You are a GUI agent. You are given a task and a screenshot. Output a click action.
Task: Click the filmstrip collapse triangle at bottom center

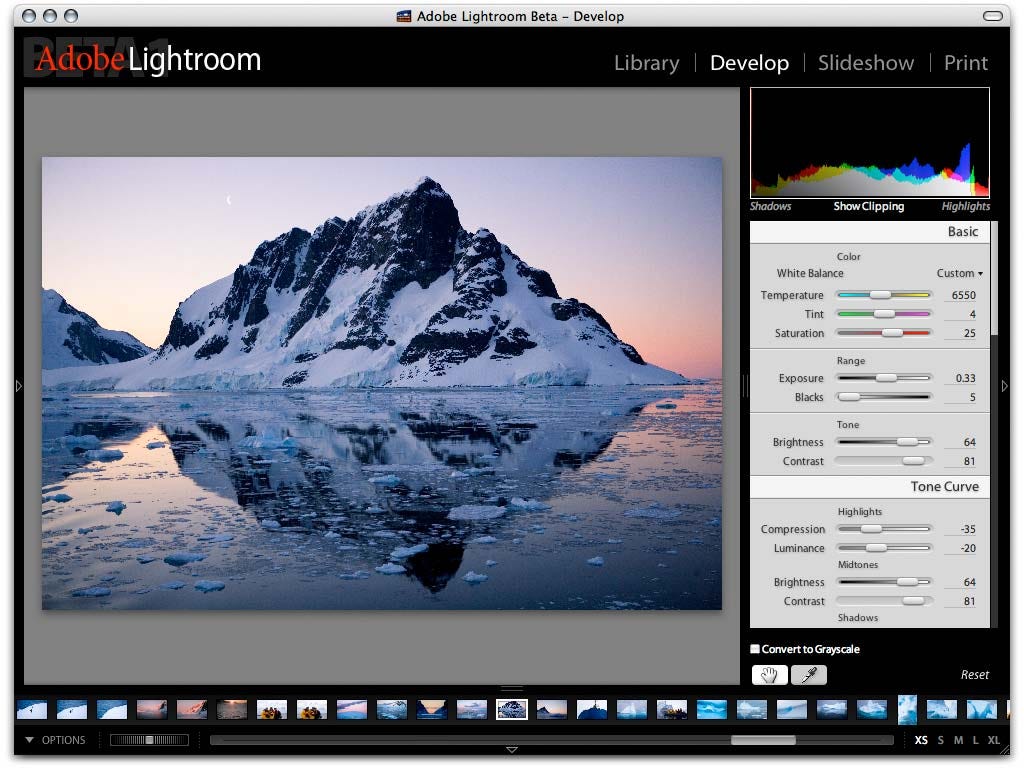pos(512,750)
